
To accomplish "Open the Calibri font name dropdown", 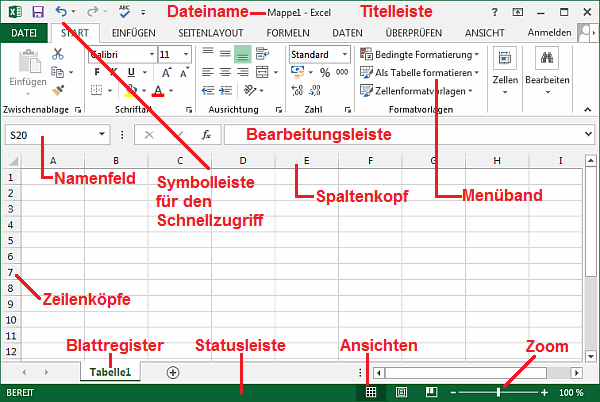I will click(152, 54).
